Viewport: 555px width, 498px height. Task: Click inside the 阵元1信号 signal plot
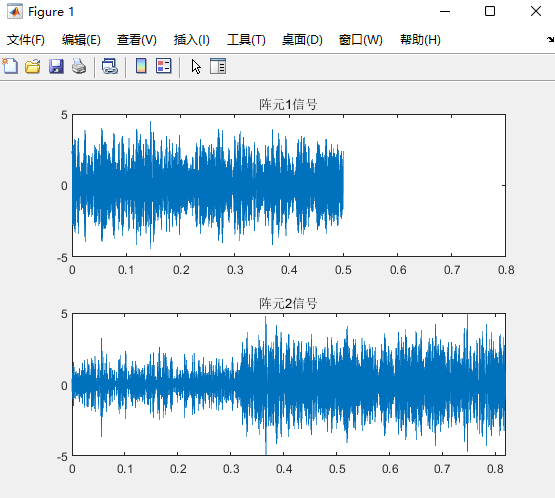pos(289,185)
